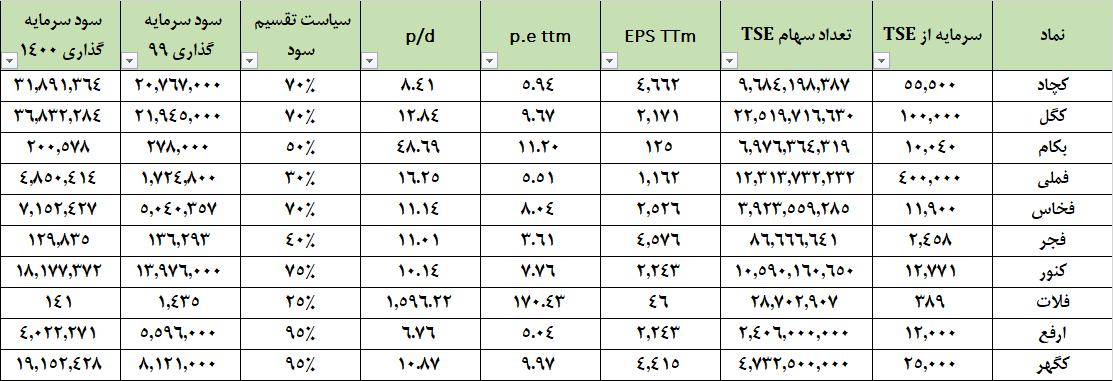1113x381 pixels.
Task: Open filter dropdown for سود سرمایه گذاری ۱٤۰۰
Action: (x=9, y=62)
